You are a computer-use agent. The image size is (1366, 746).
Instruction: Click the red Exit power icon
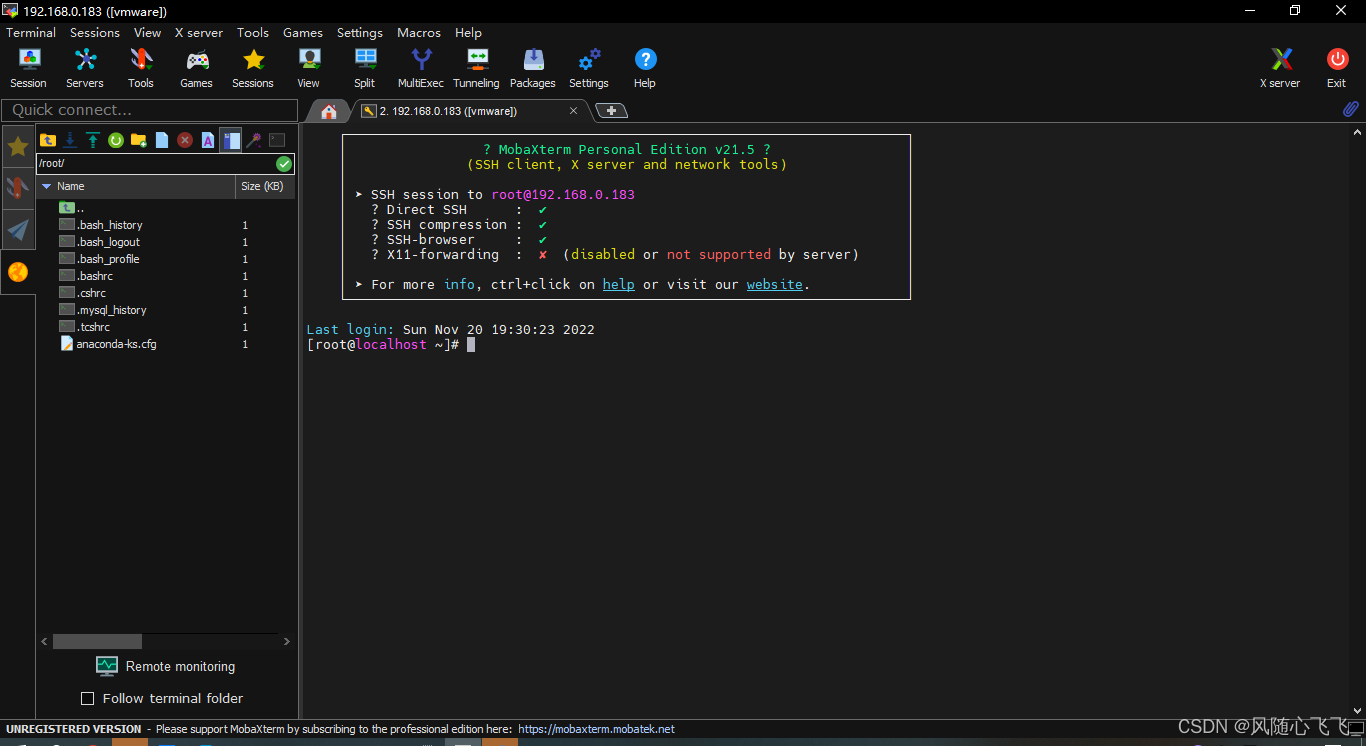point(1337,68)
